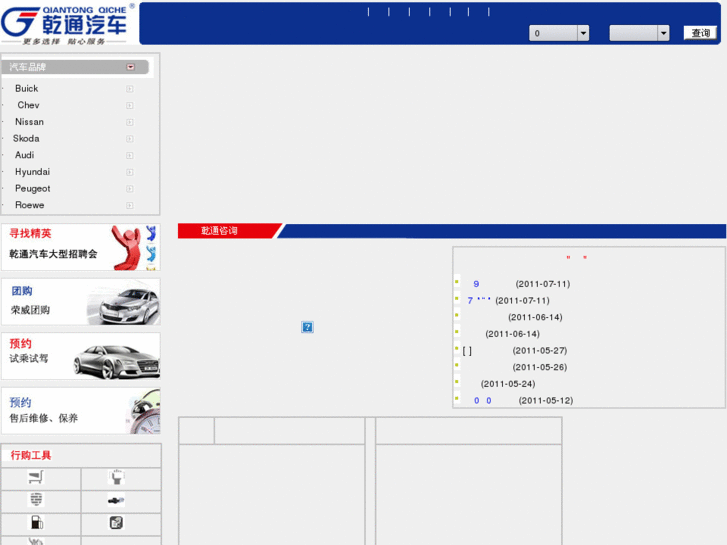Expand the Chev brand submenu arrow

click(130, 105)
